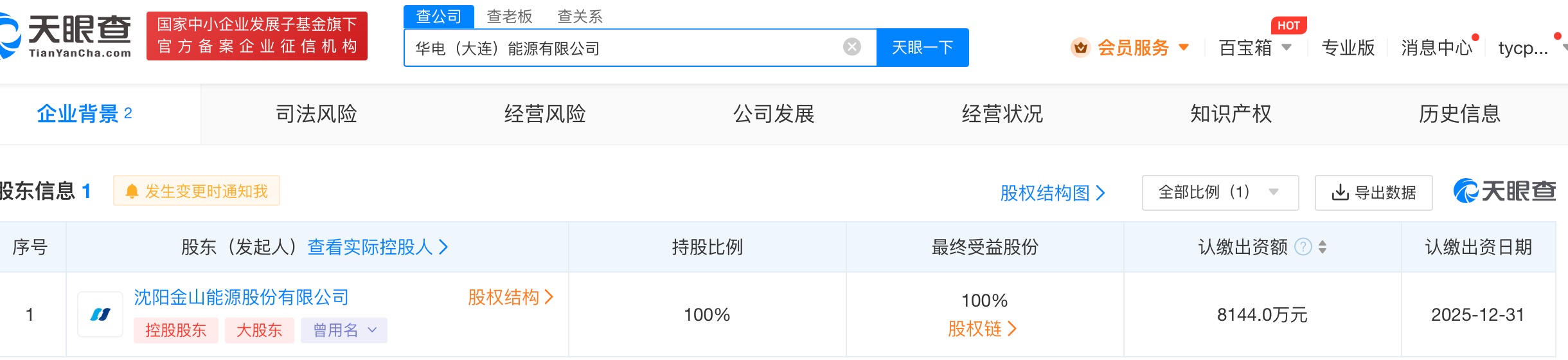Click the 2025-12-31 date cell
This screenshot has width=1568, height=360.
pos(1478,315)
